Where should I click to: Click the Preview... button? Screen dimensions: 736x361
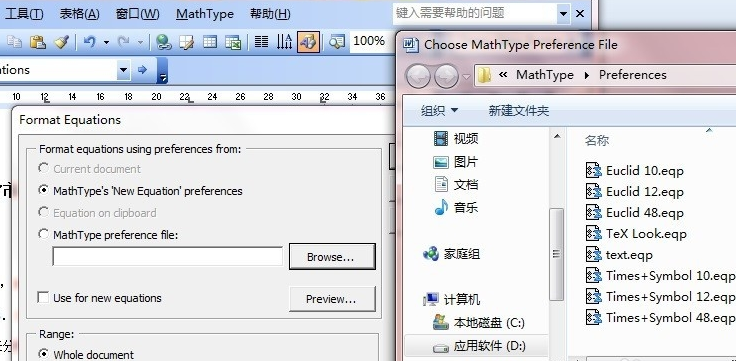(332, 299)
